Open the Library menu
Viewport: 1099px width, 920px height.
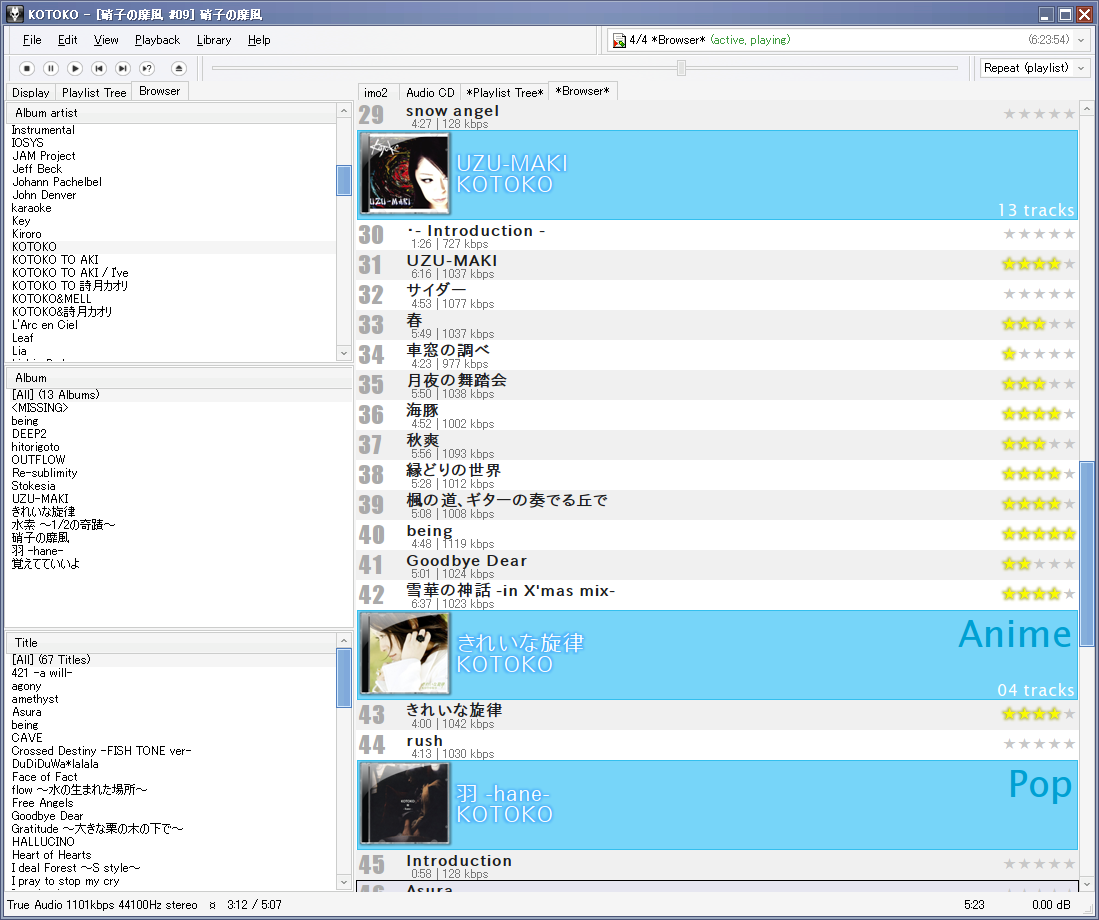pos(212,40)
